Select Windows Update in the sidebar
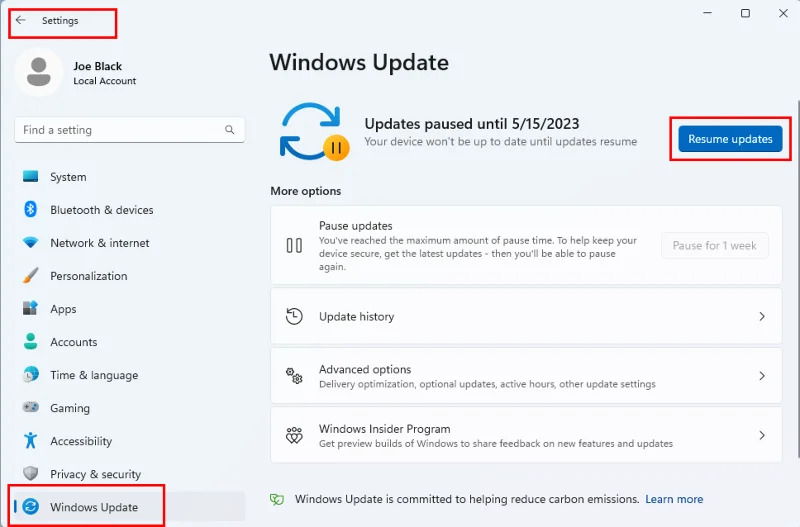Viewport: 800px width, 527px height. tap(93, 507)
